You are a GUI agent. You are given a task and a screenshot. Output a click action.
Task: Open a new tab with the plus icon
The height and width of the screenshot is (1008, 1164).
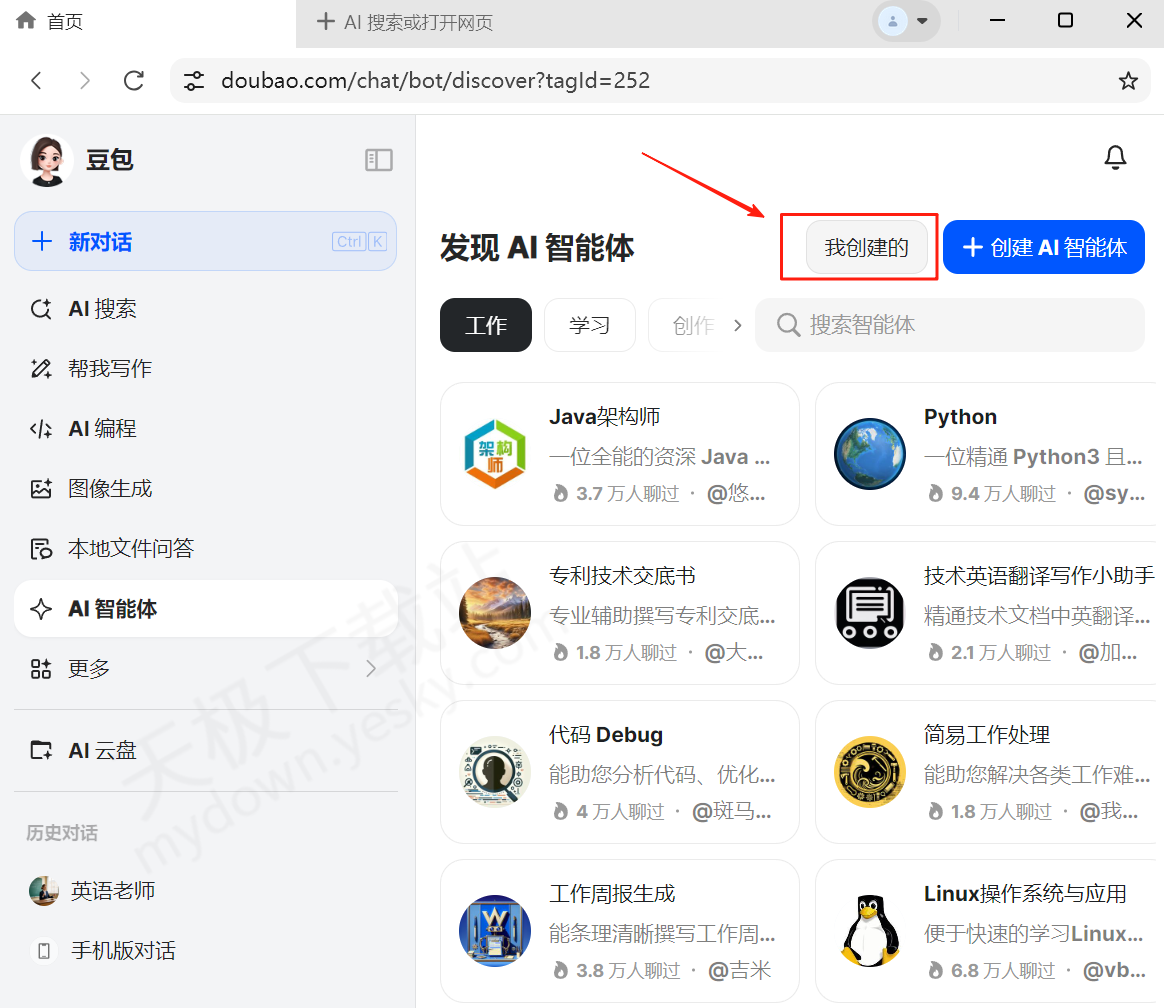point(325,22)
